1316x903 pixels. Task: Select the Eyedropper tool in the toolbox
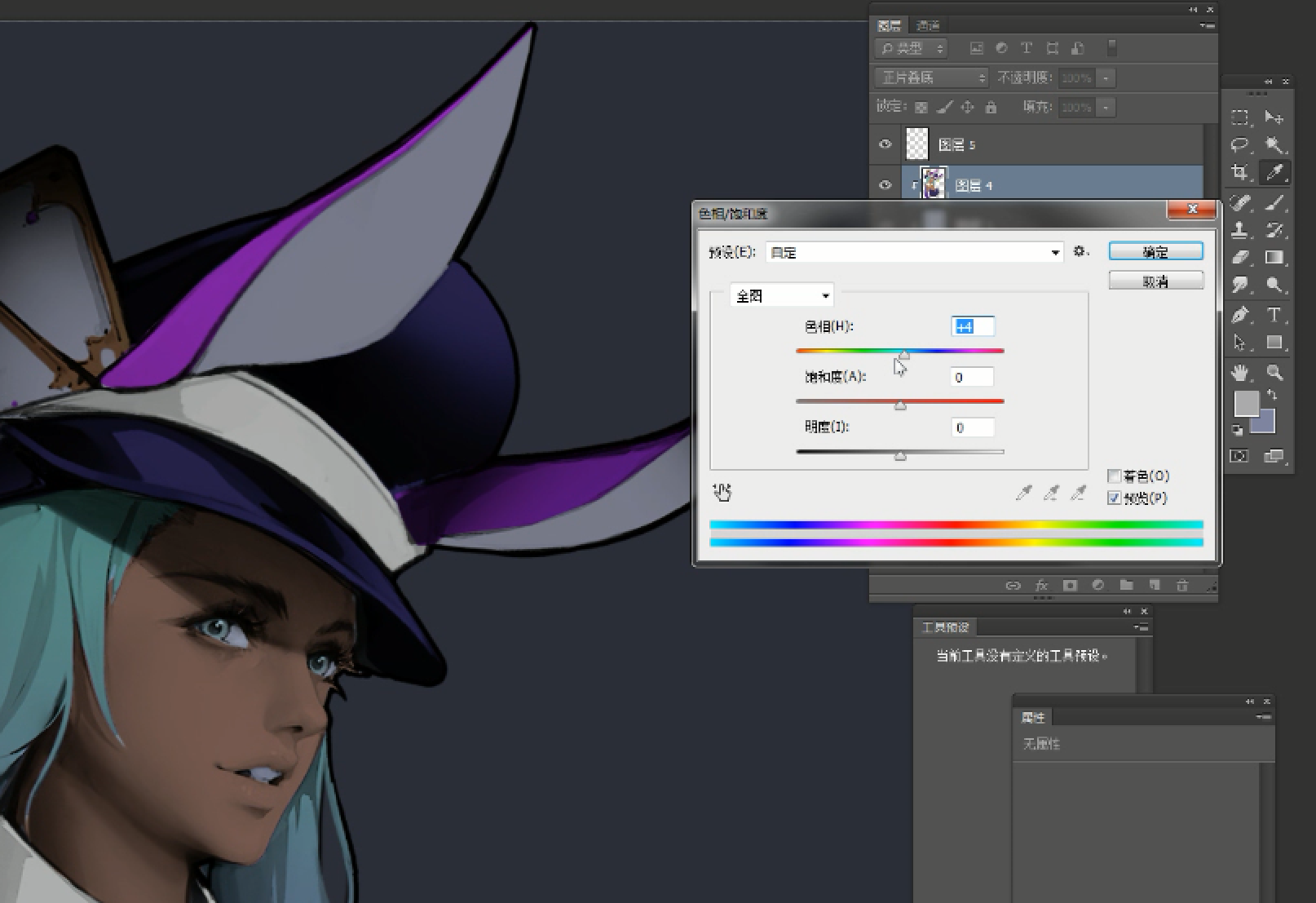[1274, 172]
